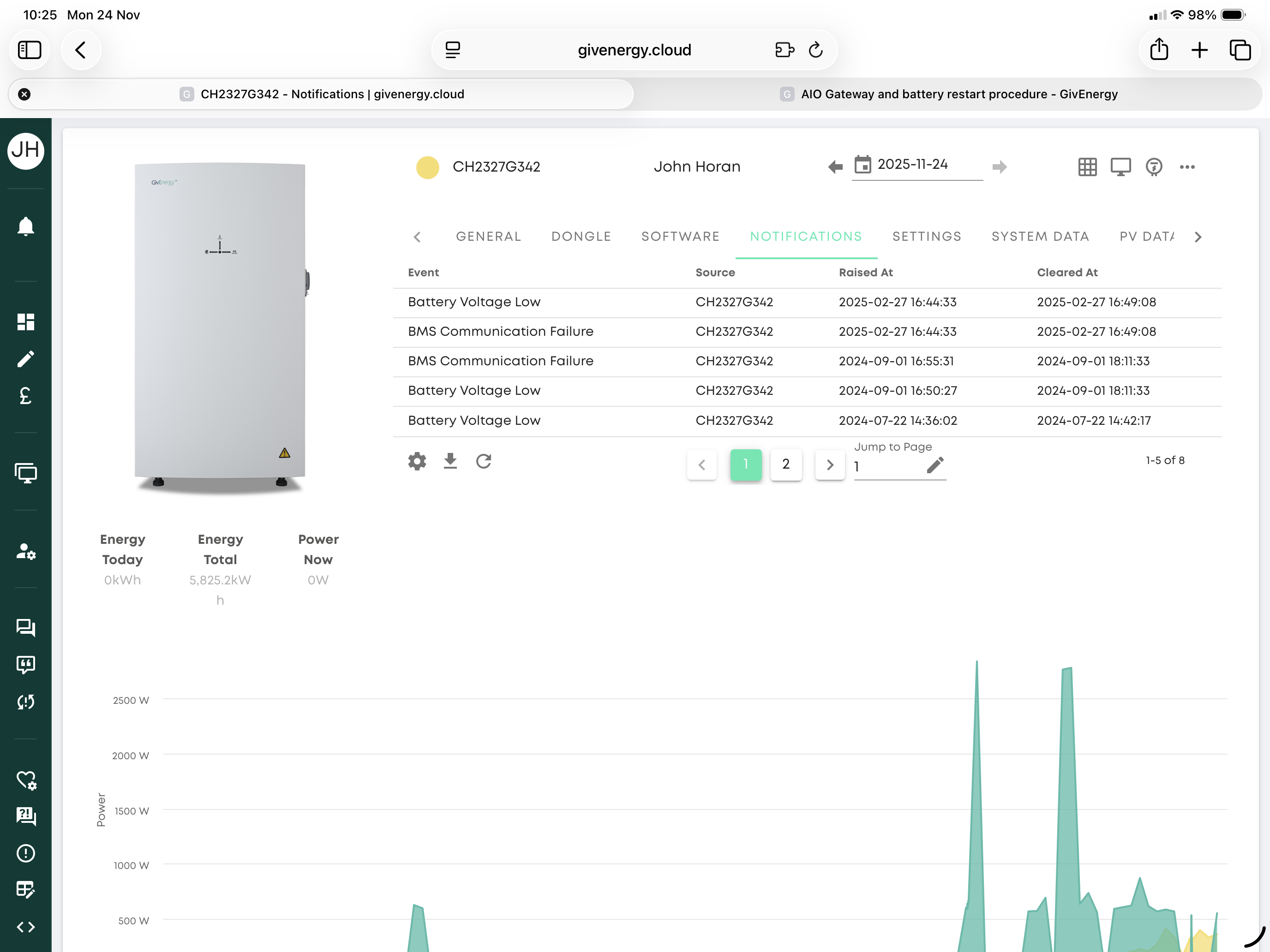Open the dashboard grid icon in sidebar
1270x952 pixels.
(x=25, y=322)
